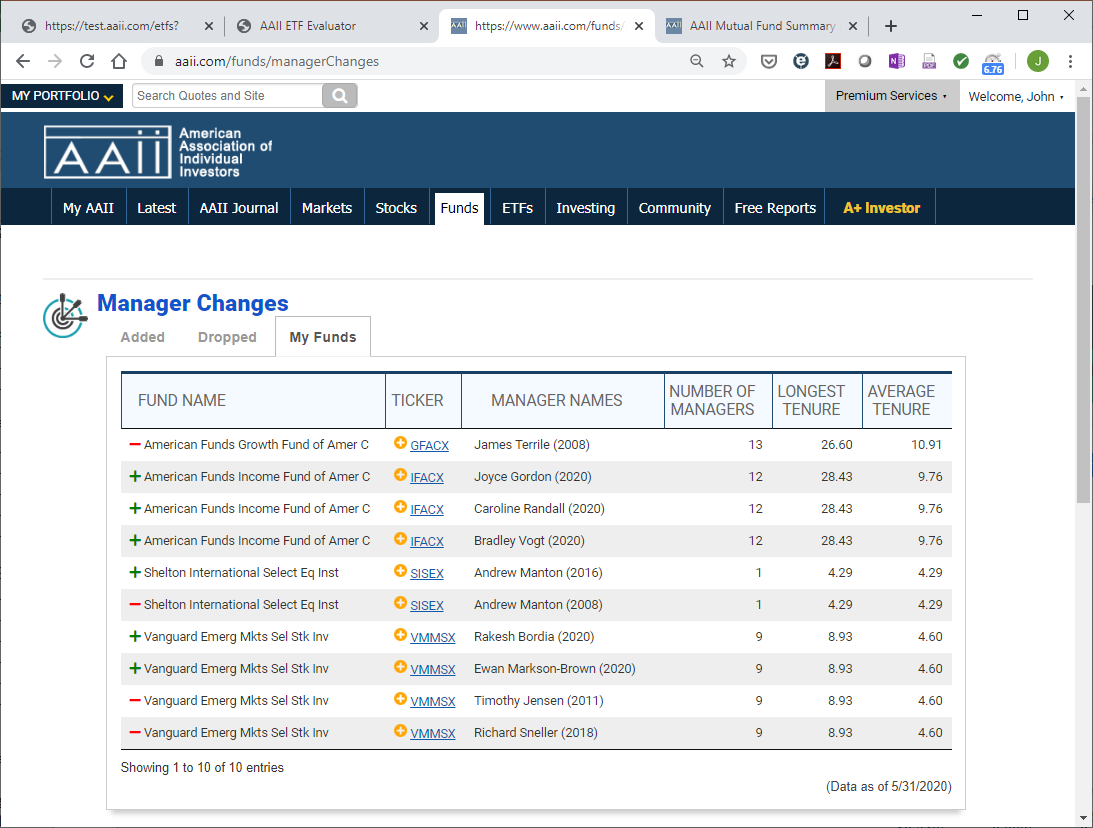Open the Markets menu
This screenshot has height=828, width=1093.
click(327, 208)
